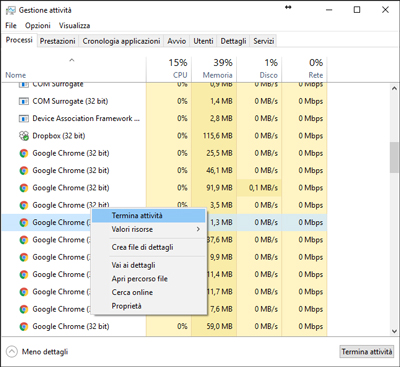Sort by the Memoria column header

214,69
